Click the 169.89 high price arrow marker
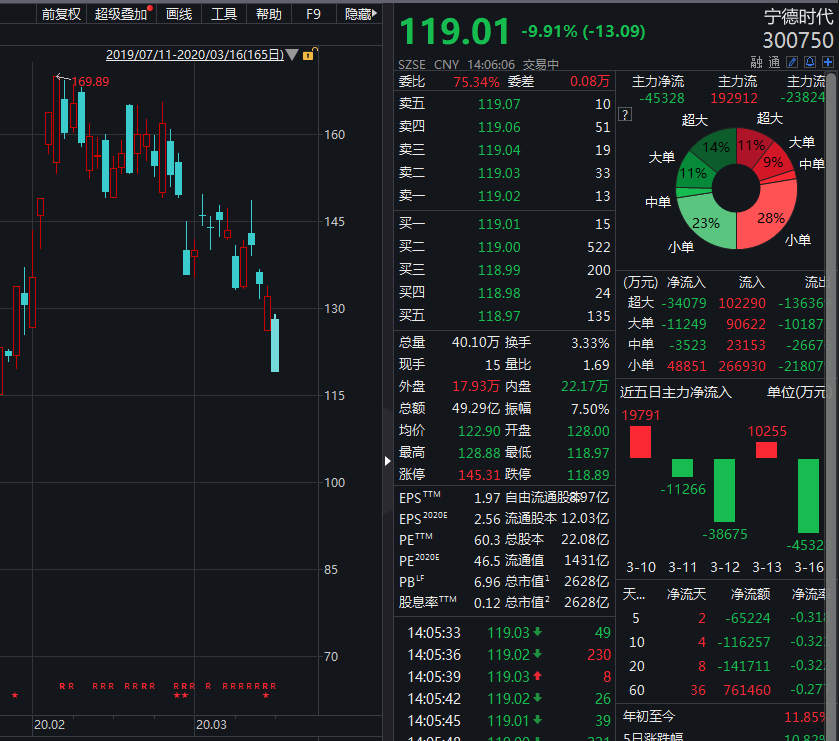This screenshot has width=839, height=741. coord(64,79)
